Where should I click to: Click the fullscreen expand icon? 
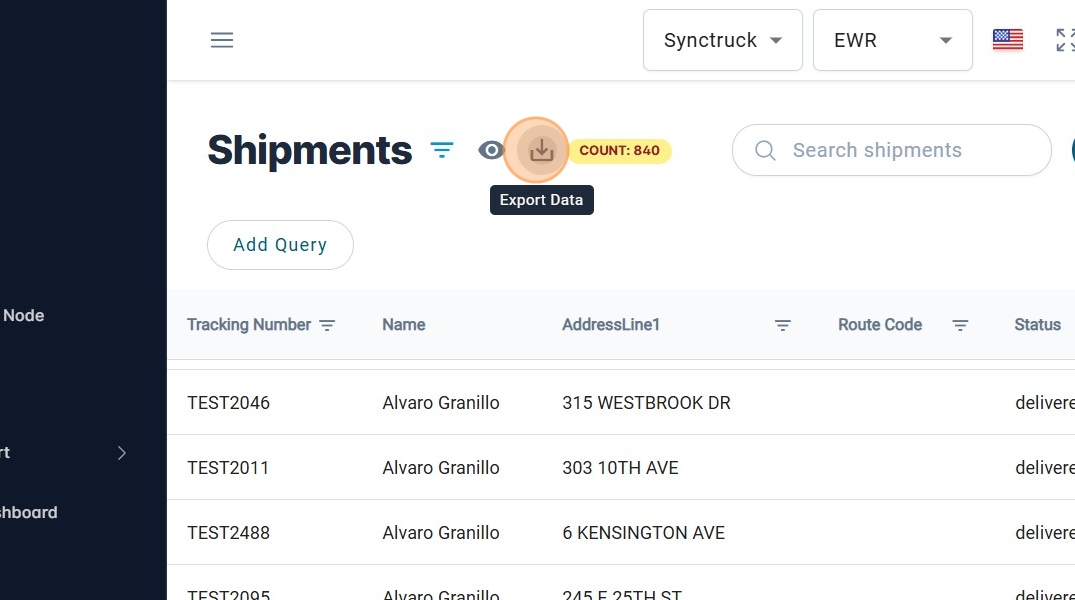point(1065,40)
